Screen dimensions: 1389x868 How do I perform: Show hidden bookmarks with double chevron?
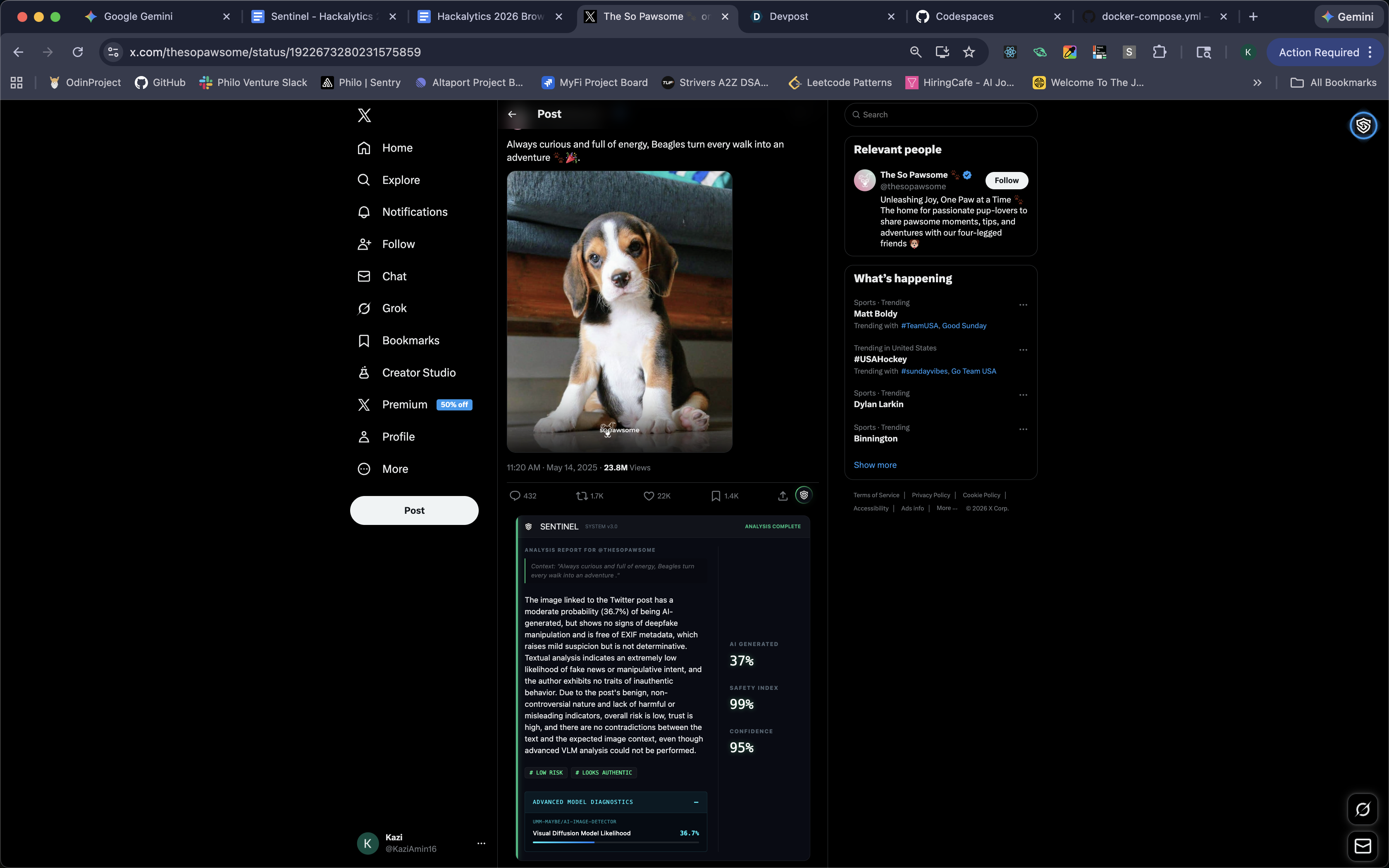1257,83
